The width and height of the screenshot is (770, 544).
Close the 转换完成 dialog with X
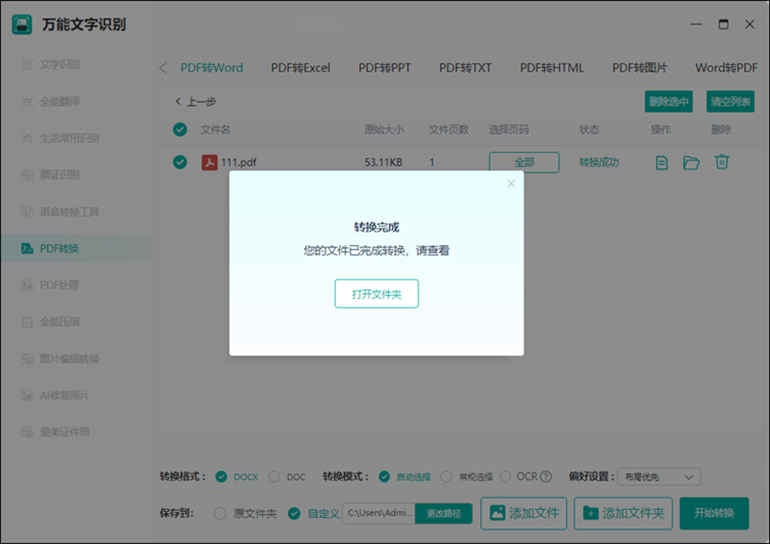pyautogui.click(x=511, y=184)
